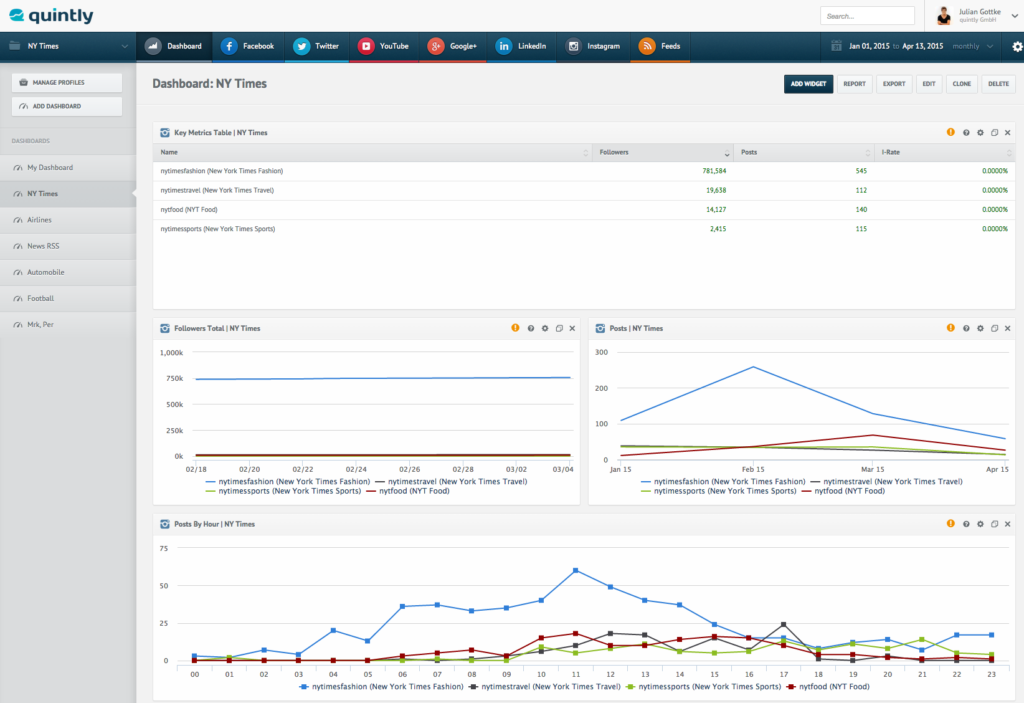Viewport: 1024px width, 703px height.
Task: Click the ADD WIDGET button
Action: point(808,84)
